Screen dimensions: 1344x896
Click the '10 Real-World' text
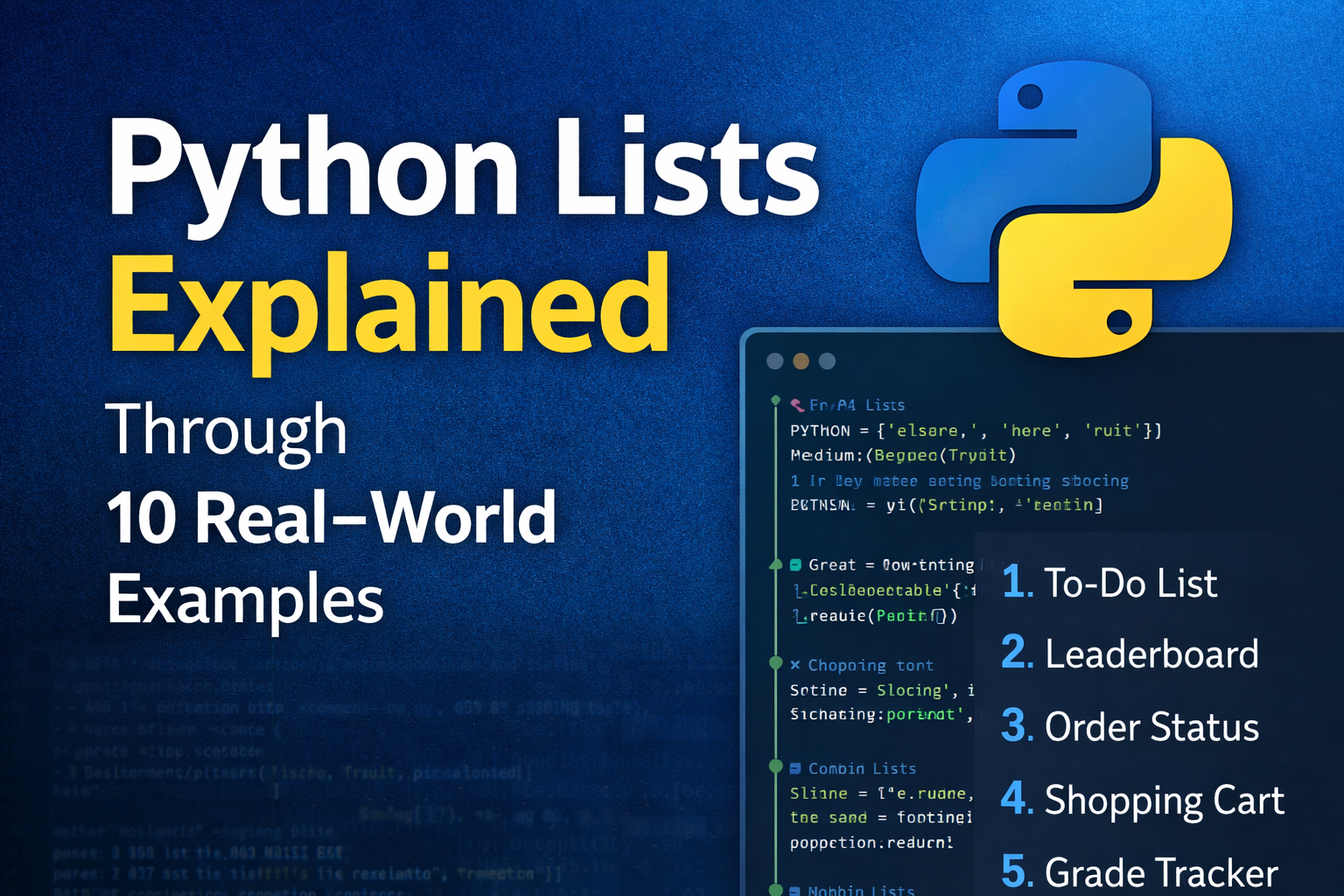pos(331,516)
